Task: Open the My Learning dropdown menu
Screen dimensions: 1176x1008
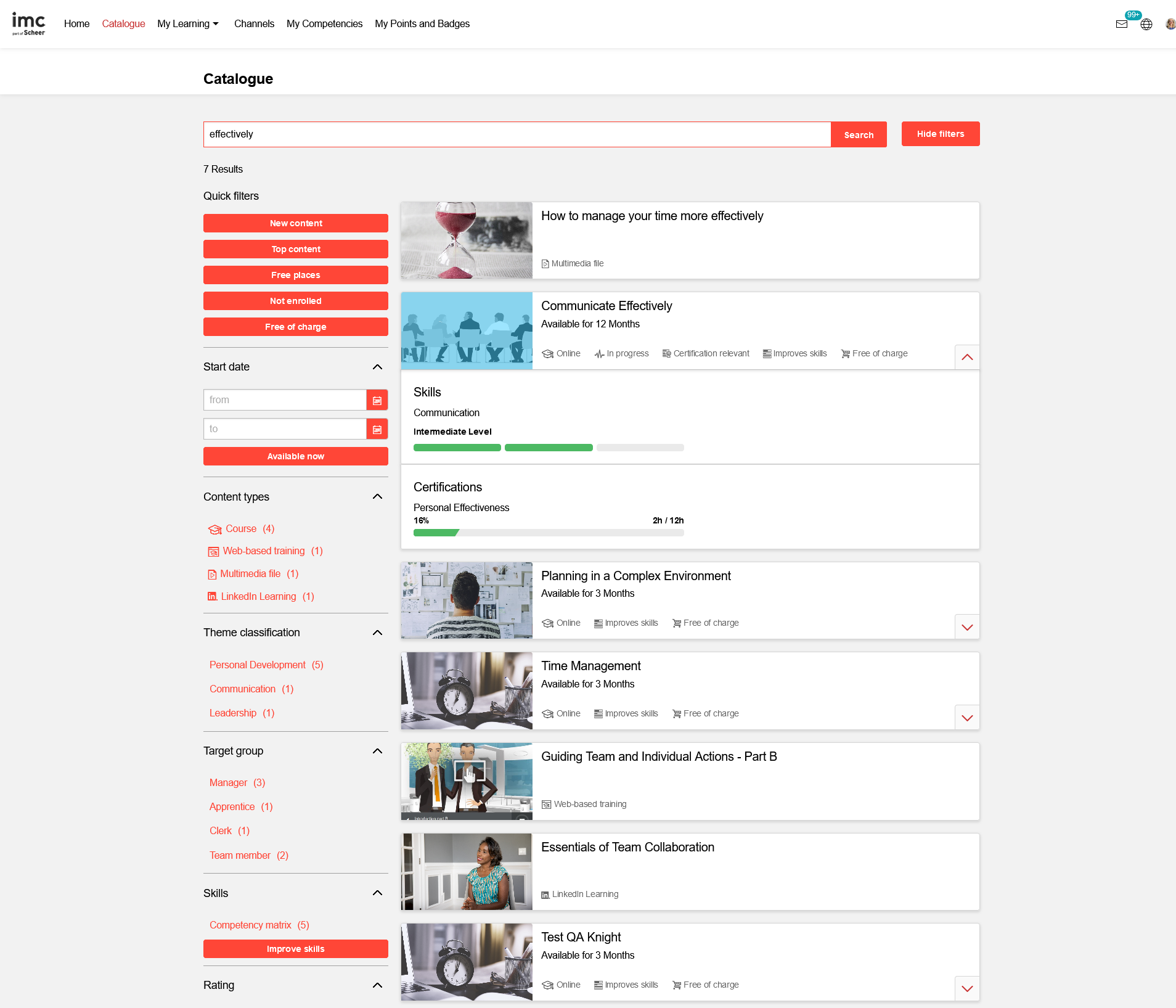Action: pos(188,24)
